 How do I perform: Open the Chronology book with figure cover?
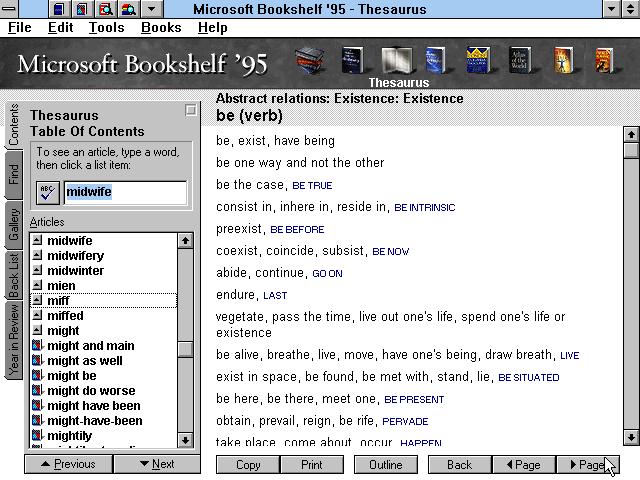[x=563, y=60]
